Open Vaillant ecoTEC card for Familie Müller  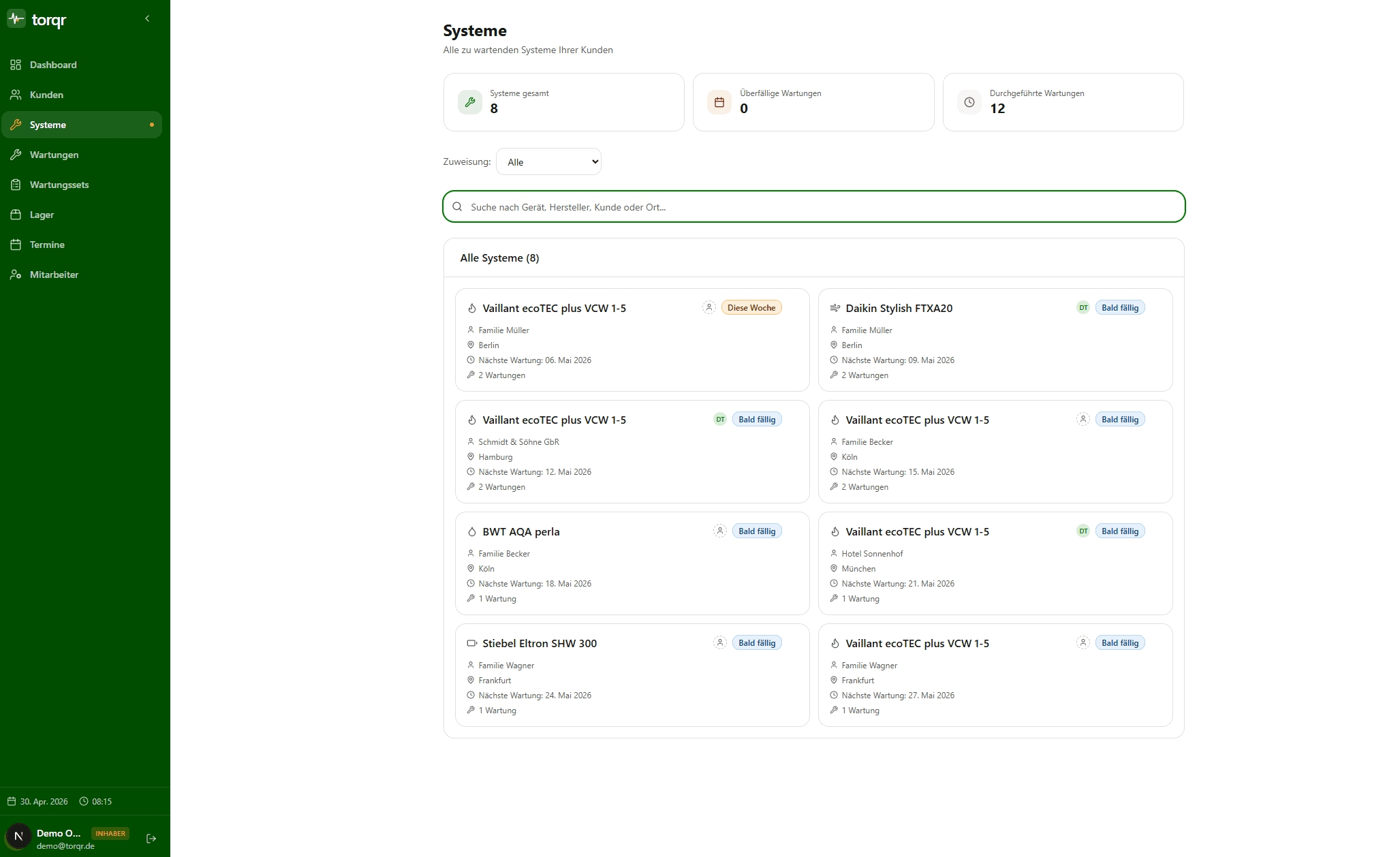pyautogui.click(x=632, y=340)
